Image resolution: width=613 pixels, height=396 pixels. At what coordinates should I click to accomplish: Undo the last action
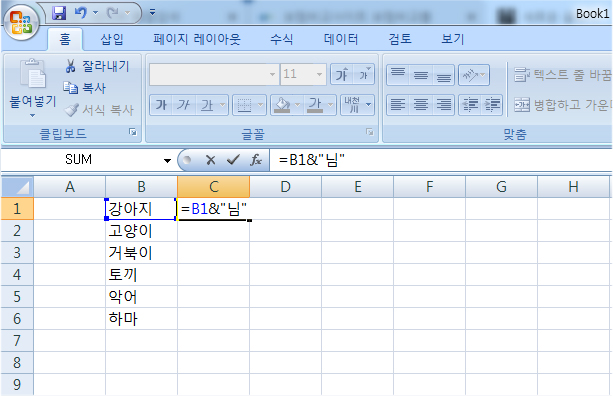(81, 13)
